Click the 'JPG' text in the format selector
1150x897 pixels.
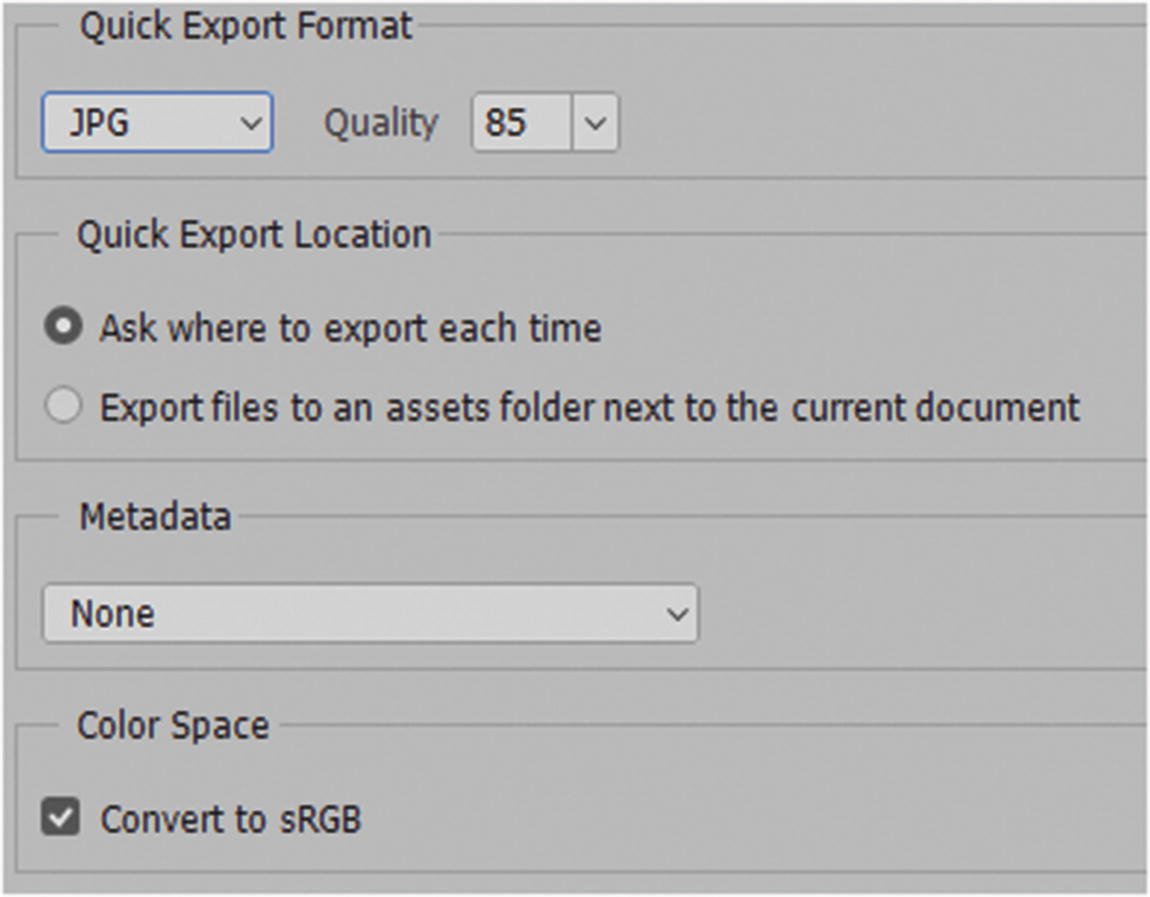pyautogui.click(x=99, y=123)
